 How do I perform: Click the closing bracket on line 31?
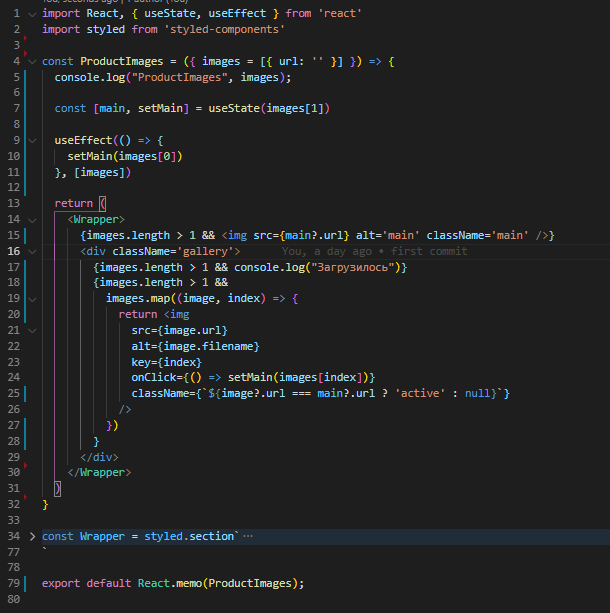coord(57,489)
